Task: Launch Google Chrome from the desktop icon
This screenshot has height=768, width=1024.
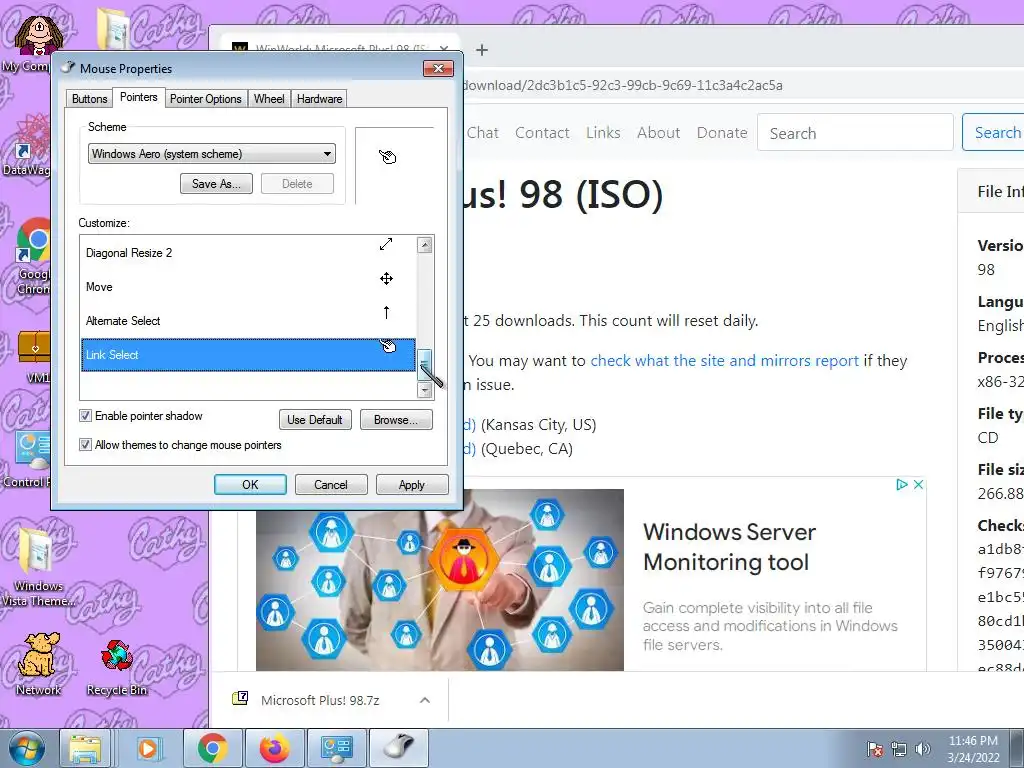Action: (x=33, y=256)
